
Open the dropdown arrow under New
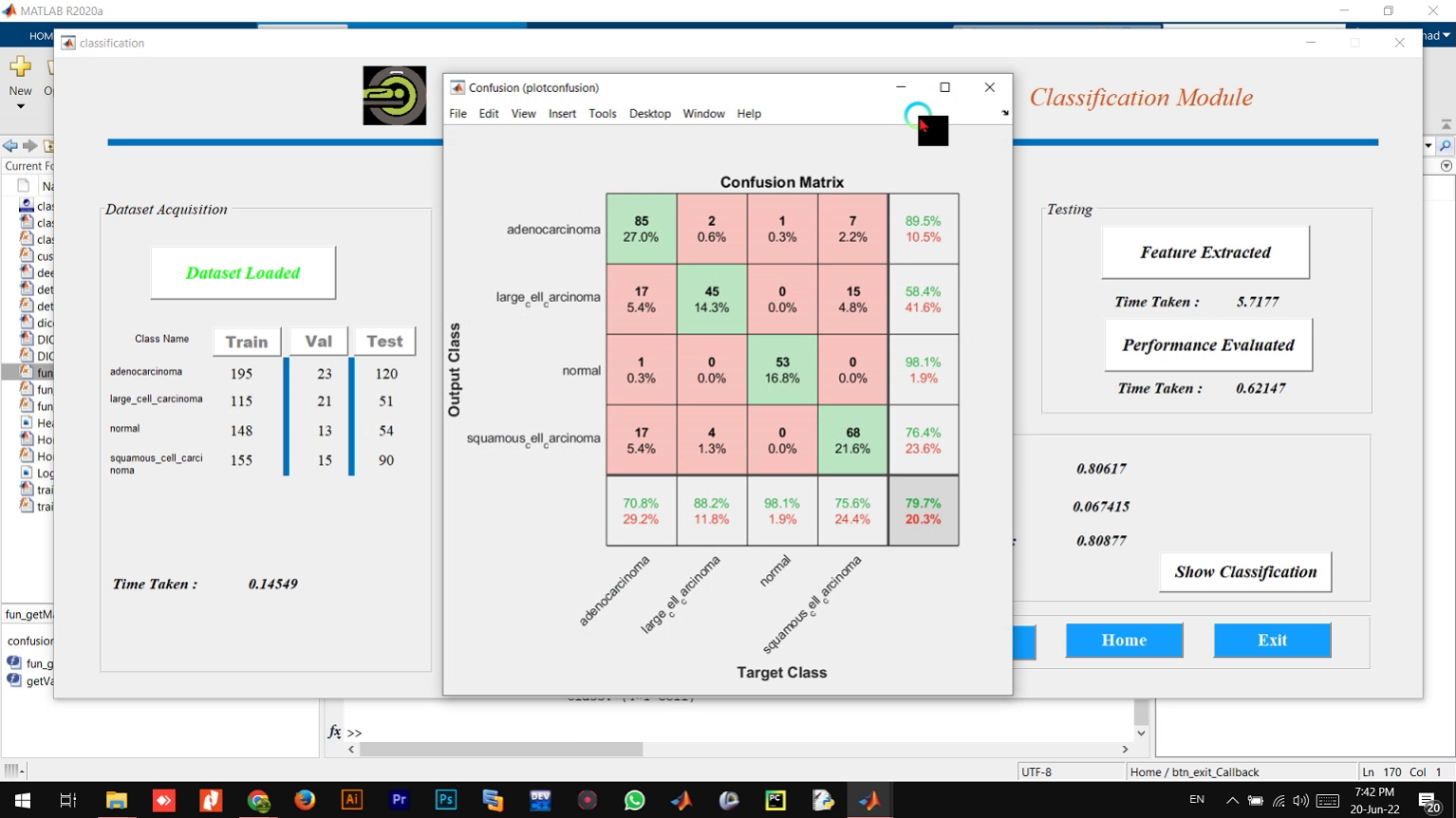click(x=20, y=106)
